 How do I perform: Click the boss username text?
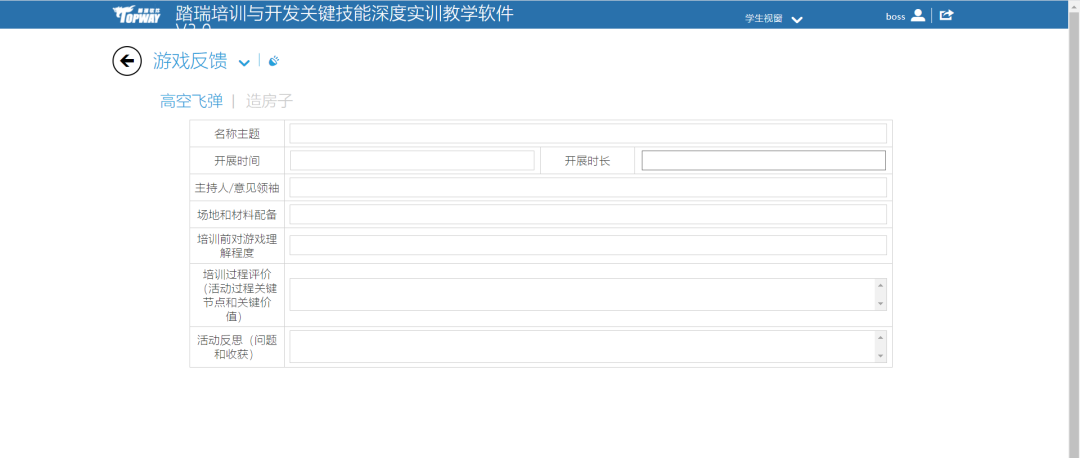tap(895, 16)
